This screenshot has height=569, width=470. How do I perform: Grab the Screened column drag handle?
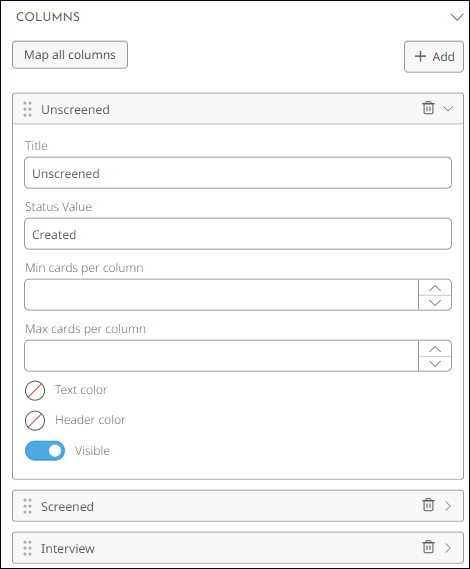pyautogui.click(x=28, y=506)
